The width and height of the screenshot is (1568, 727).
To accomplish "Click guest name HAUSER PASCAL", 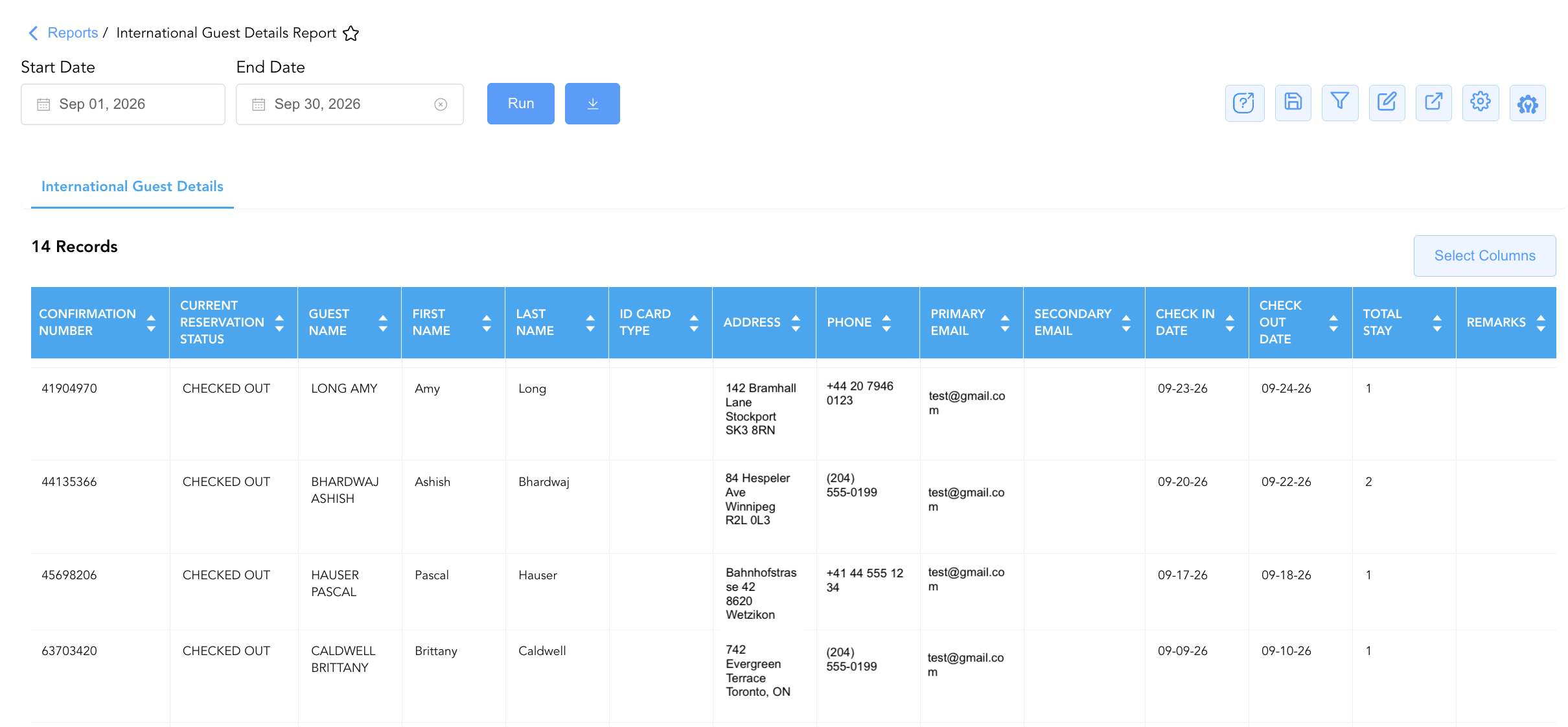I will 335,584.
